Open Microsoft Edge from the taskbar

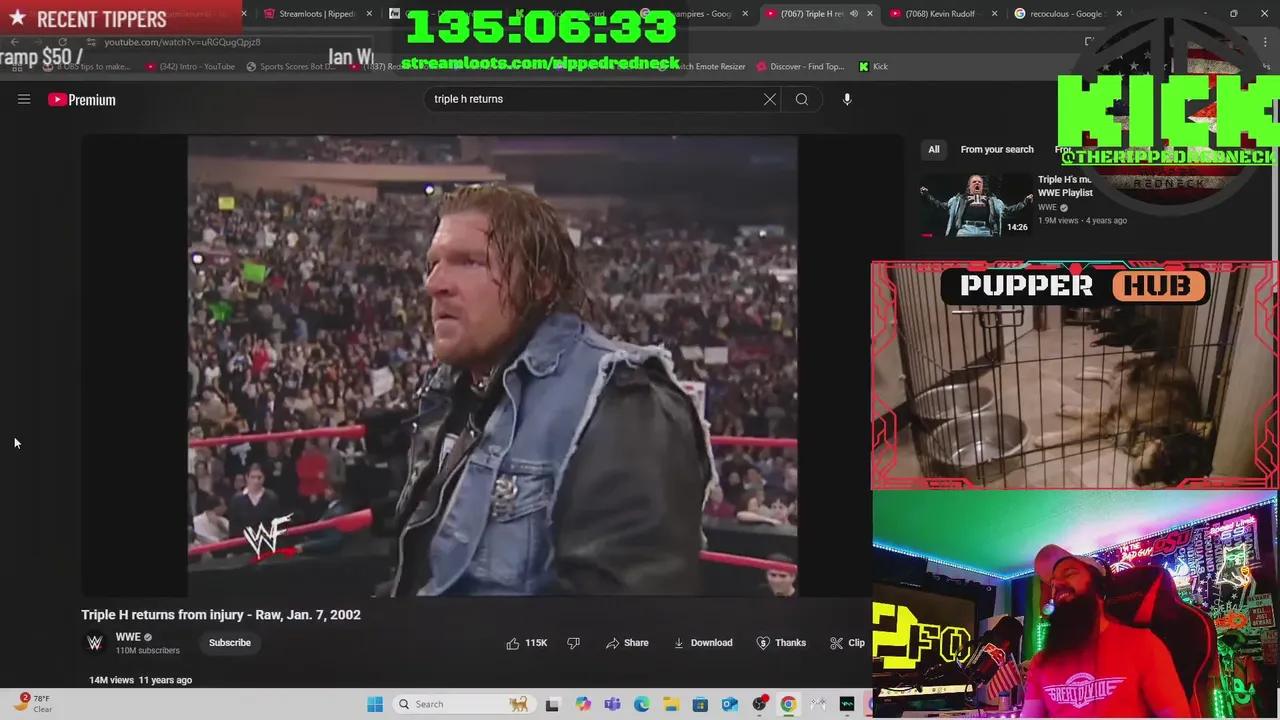point(642,704)
